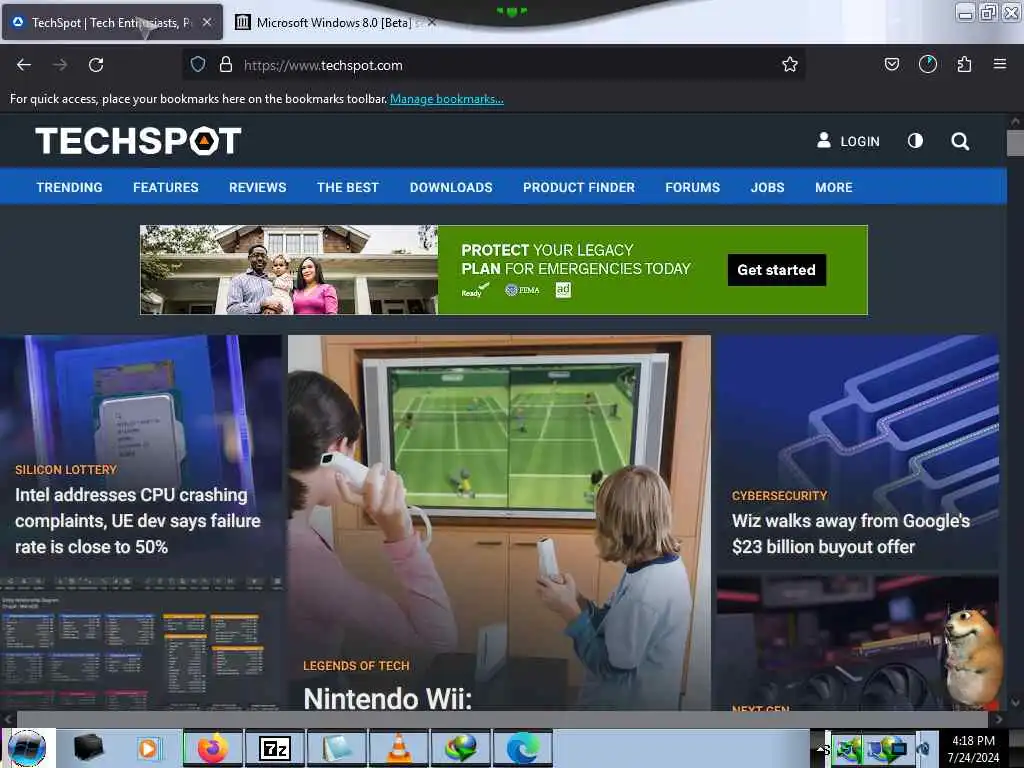Open the black box taskbar icon
The height and width of the screenshot is (768, 1024).
pos(88,748)
